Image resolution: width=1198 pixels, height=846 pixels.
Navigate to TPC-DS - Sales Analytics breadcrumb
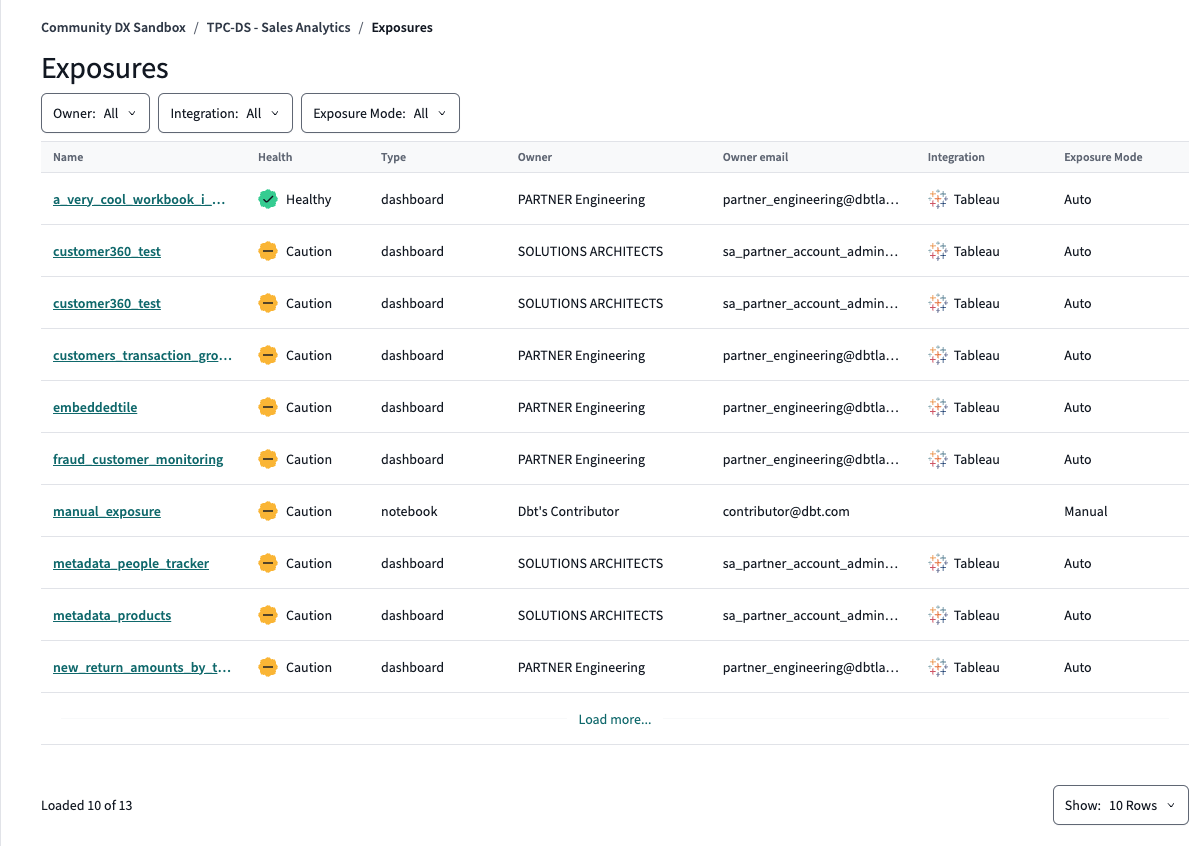coord(278,28)
